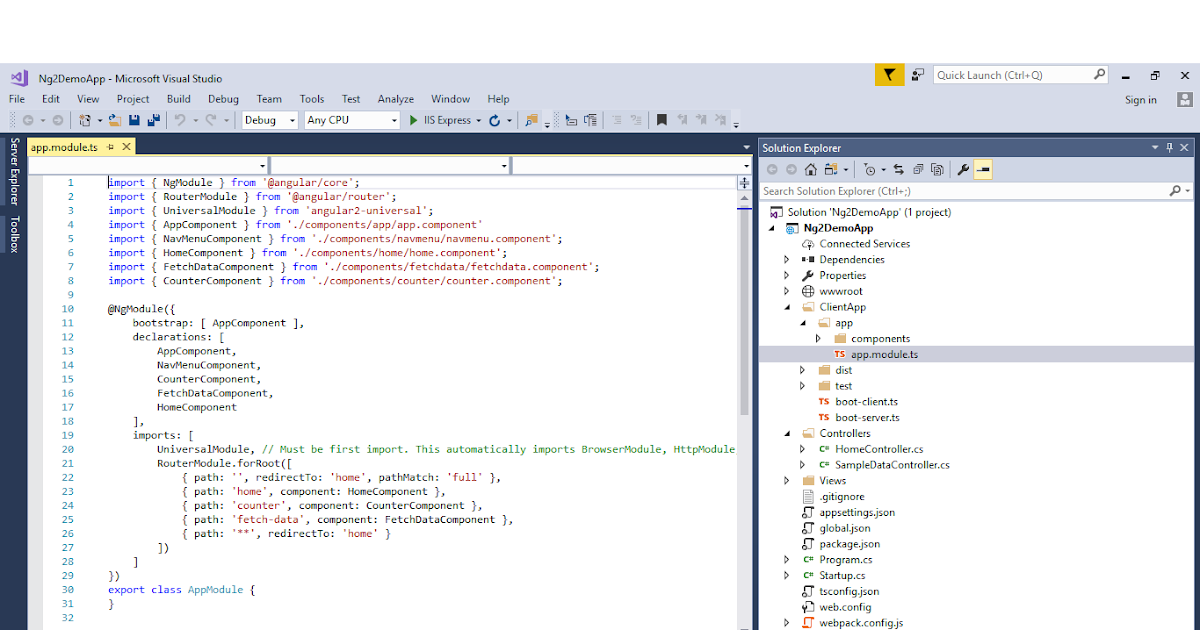Click Collapse All in Solution Explorer
The image size is (1200, 630).
point(918,171)
